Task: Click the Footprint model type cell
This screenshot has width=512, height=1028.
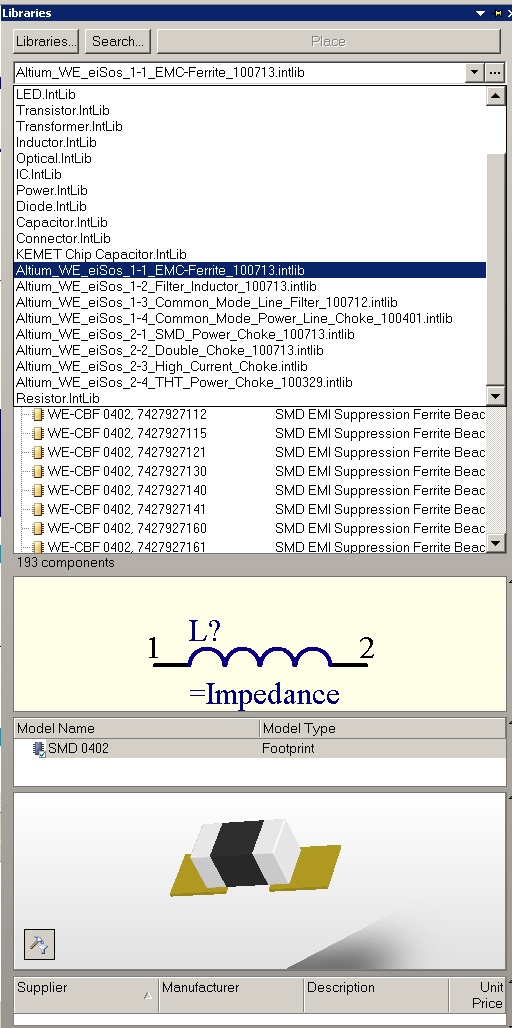Action: tap(288, 748)
